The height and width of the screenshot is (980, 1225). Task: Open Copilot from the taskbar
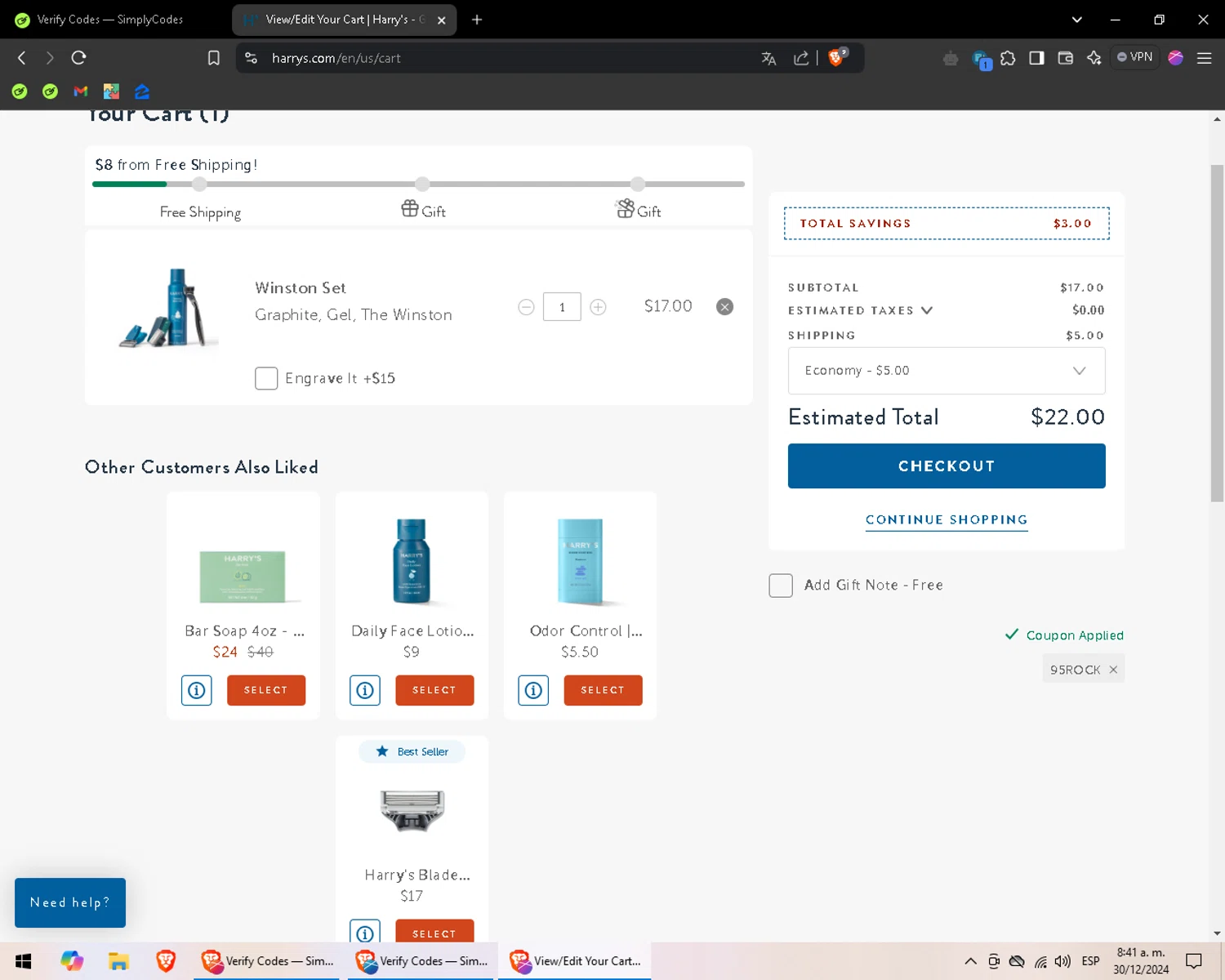click(72, 961)
